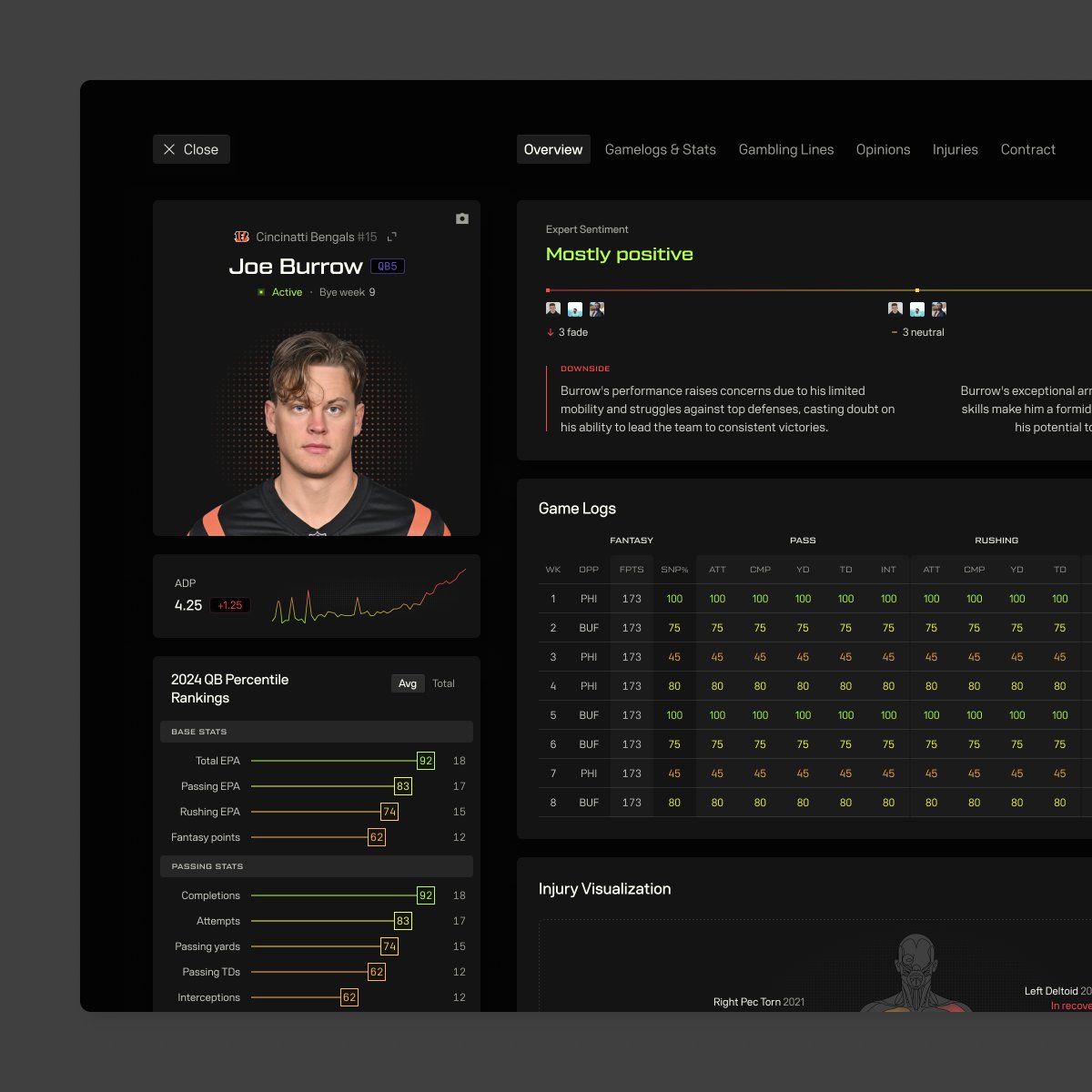Click the second expert avatar above 3 neutral
Screen dimensions: 1092x1092
[x=917, y=309]
